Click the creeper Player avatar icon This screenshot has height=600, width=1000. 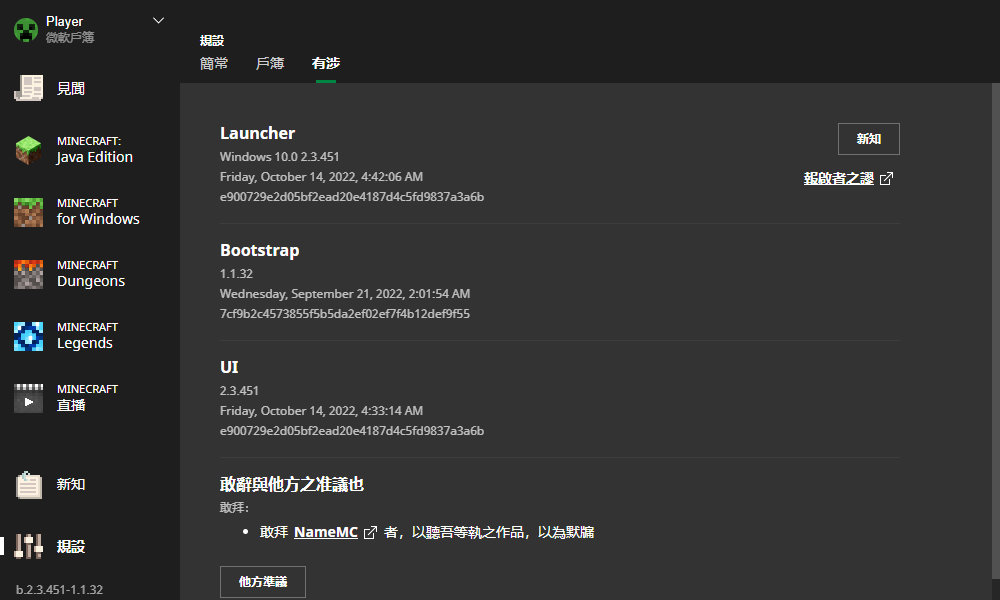pos(26,30)
